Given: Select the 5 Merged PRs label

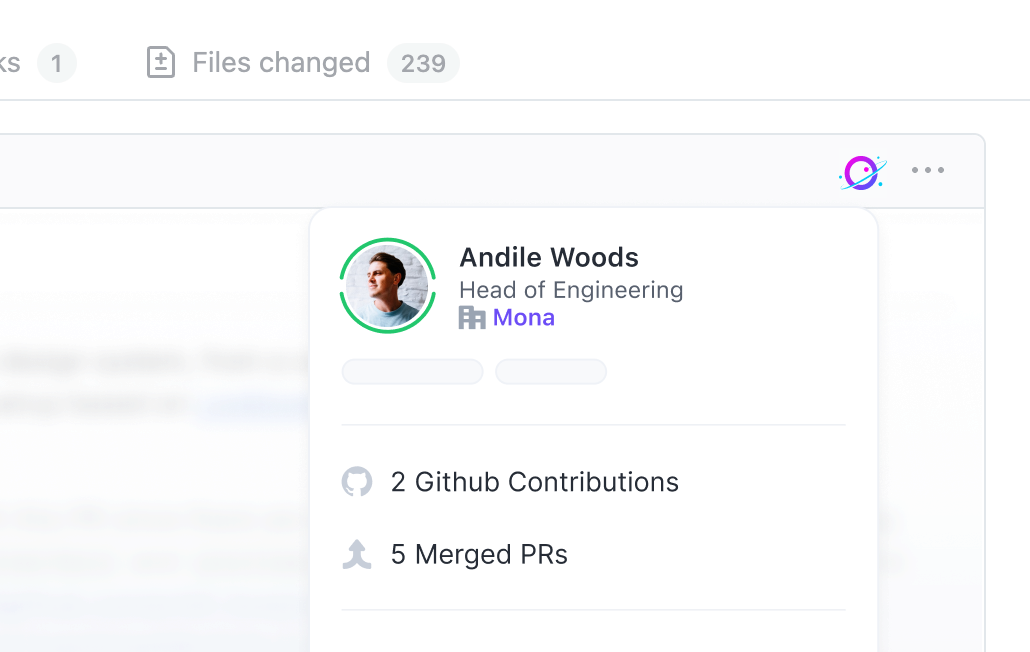Looking at the screenshot, I should [479, 555].
